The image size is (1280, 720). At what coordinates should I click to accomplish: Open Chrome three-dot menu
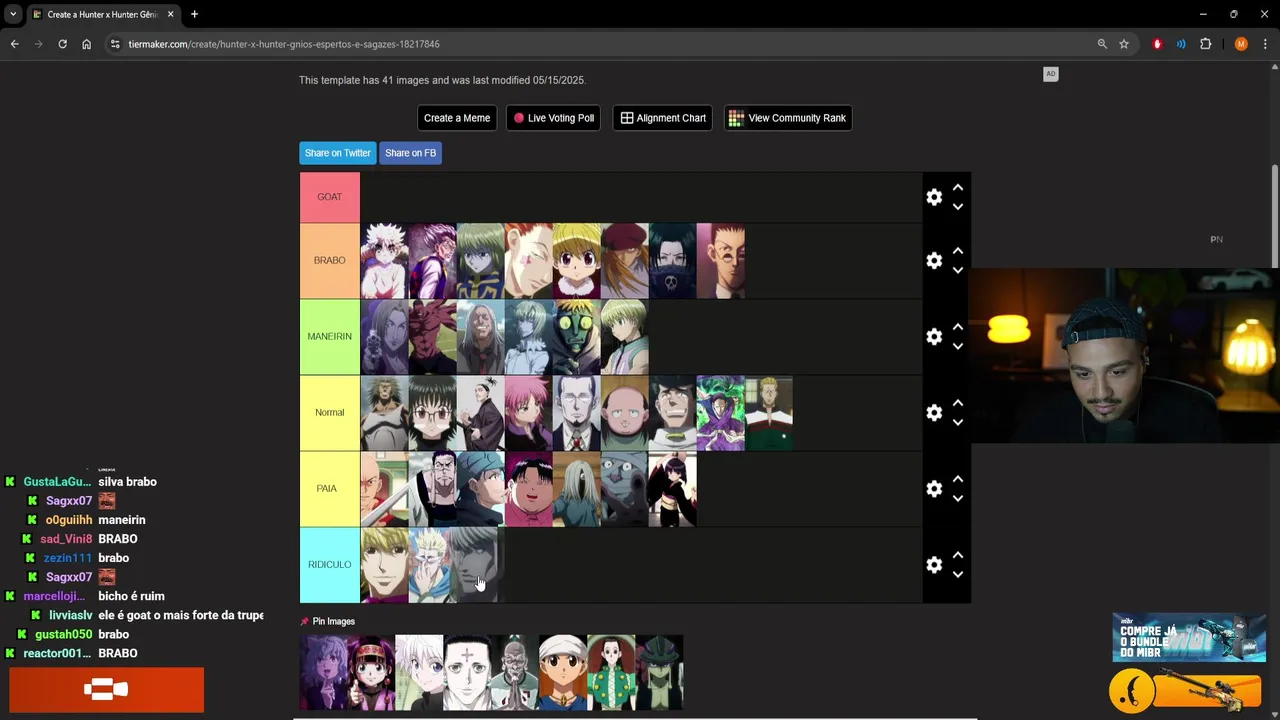tap(1265, 44)
